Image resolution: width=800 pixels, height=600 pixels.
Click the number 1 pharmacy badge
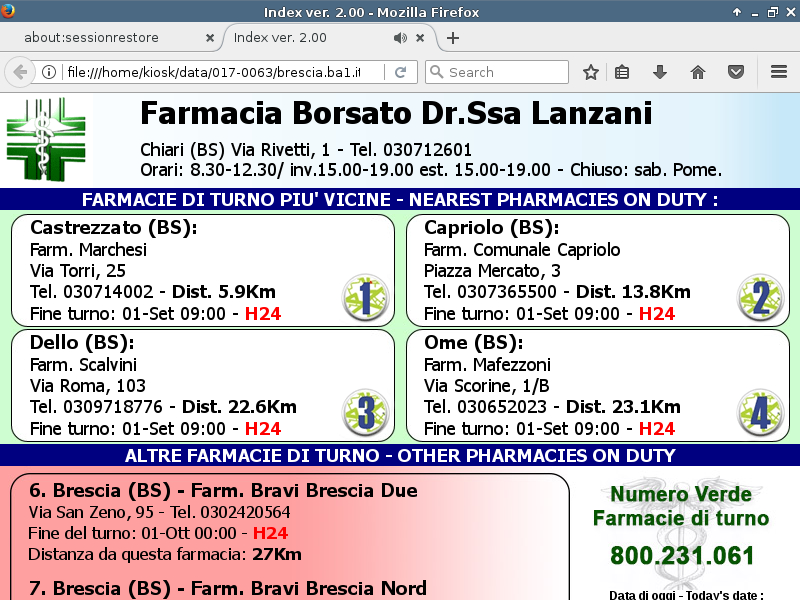click(365, 297)
